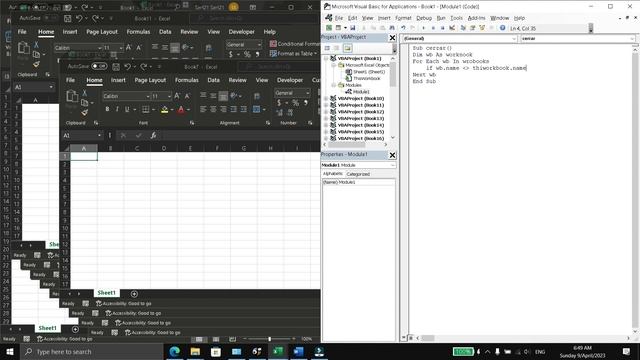640x360 pixels.
Task: Apply red font color in front Excel
Action: pyautogui.click(x=181, y=109)
